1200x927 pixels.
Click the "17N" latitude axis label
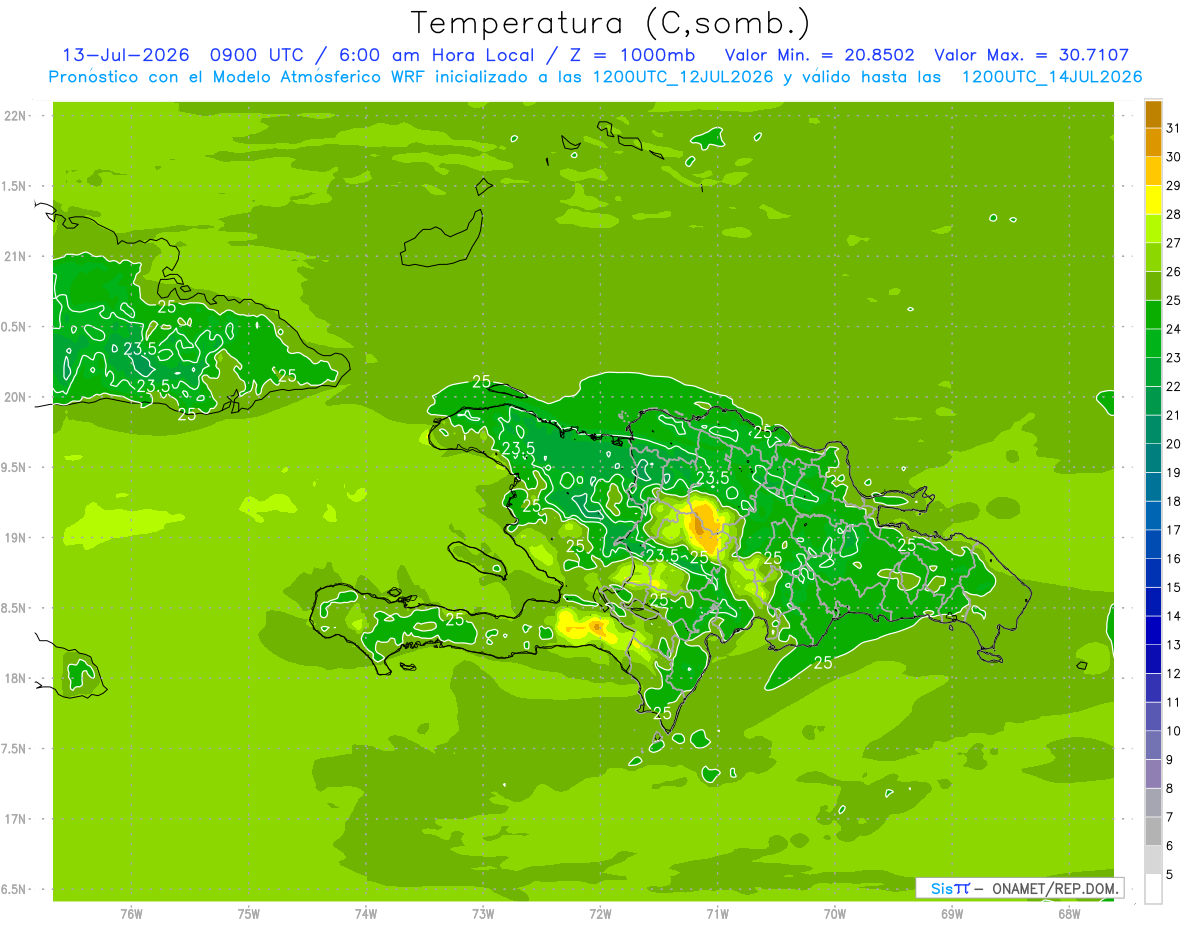16,819
